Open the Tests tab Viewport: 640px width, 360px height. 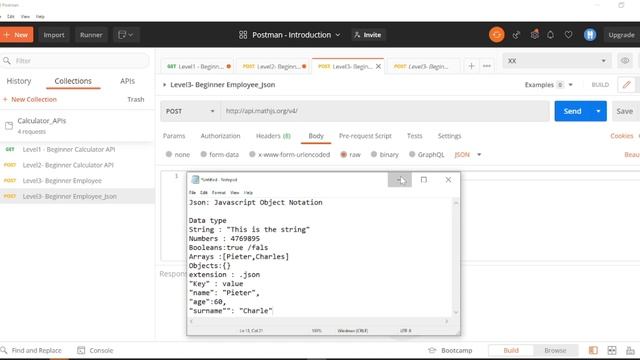click(x=414, y=136)
